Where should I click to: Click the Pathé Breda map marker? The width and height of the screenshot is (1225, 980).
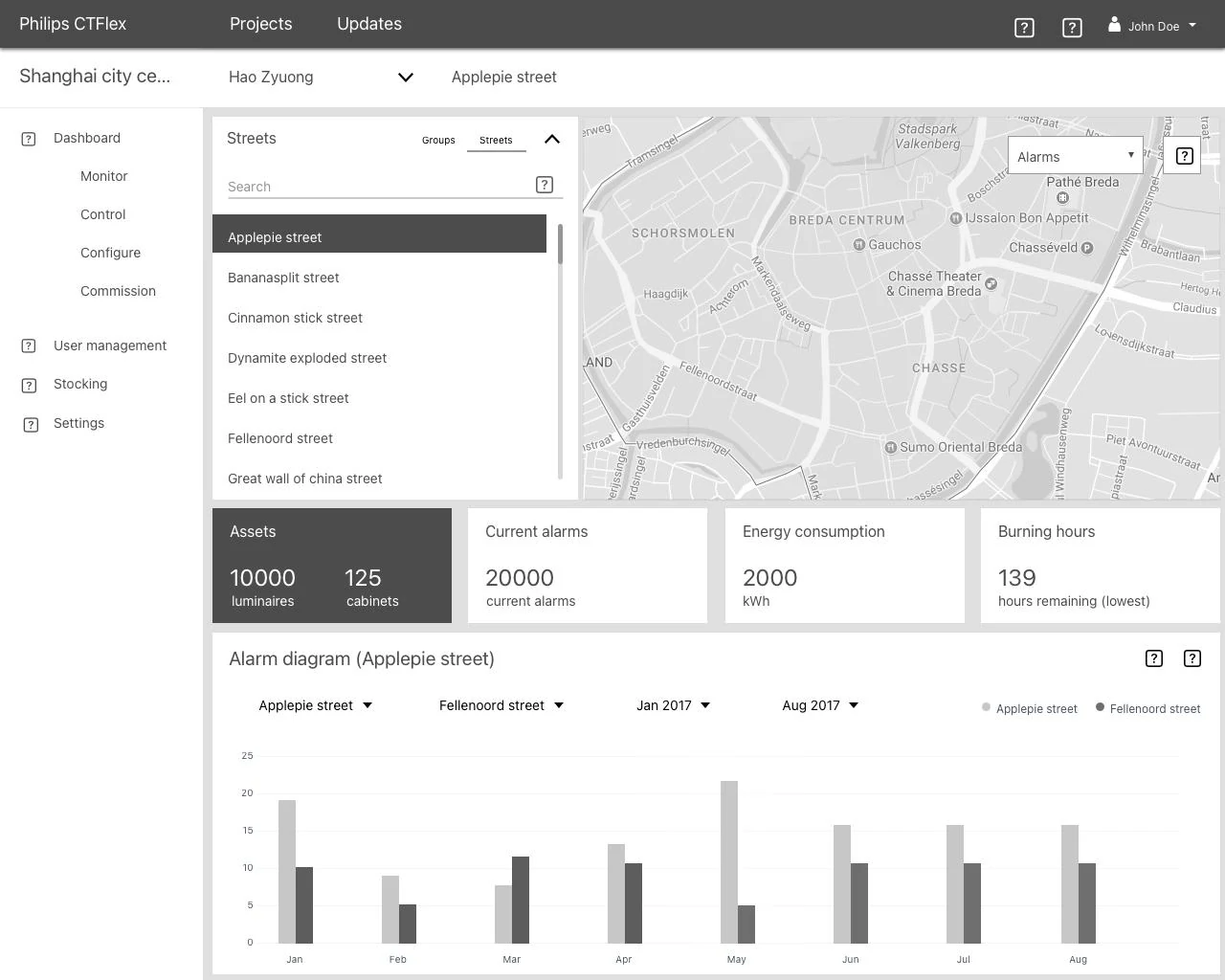[1062, 197]
